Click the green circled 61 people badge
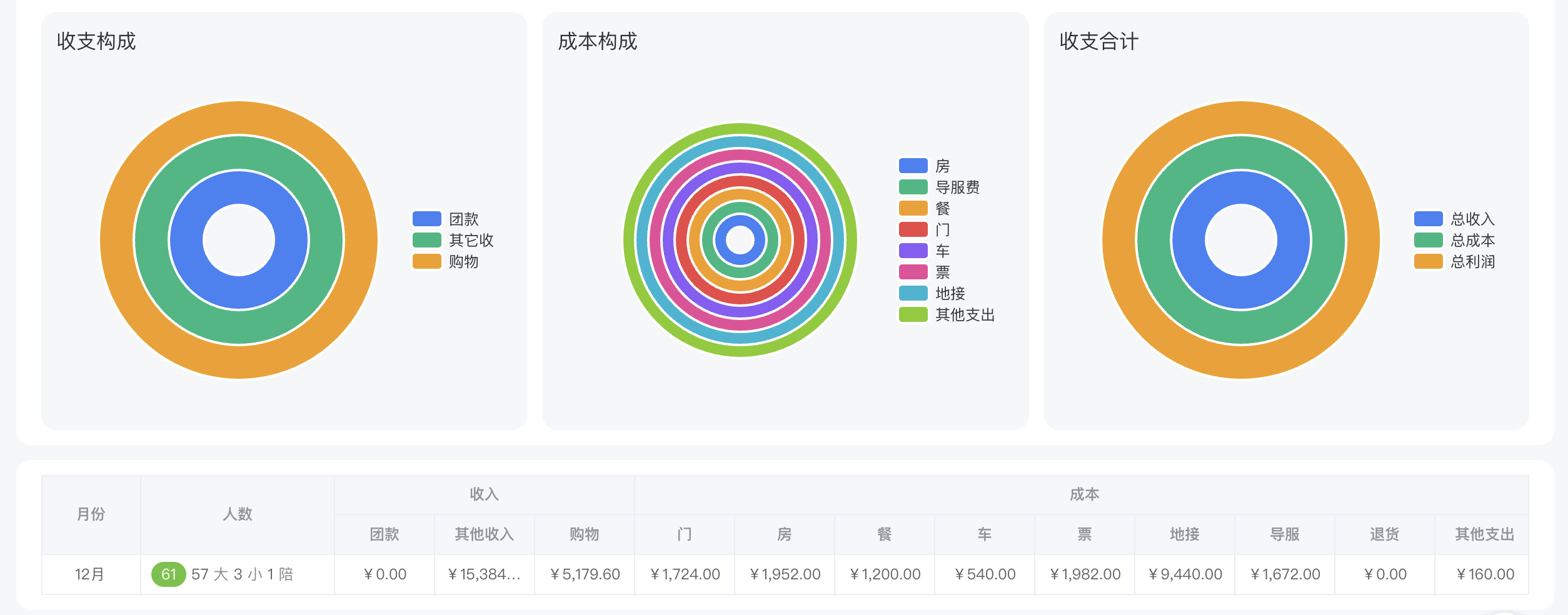This screenshot has height=615, width=1568. pyautogui.click(x=169, y=573)
